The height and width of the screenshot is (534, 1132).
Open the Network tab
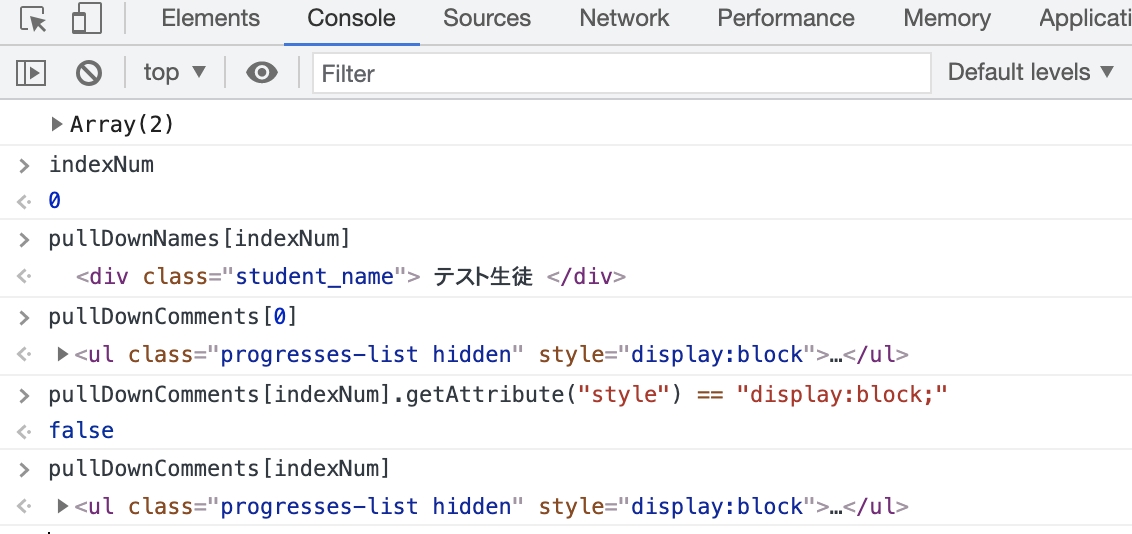[x=624, y=19]
